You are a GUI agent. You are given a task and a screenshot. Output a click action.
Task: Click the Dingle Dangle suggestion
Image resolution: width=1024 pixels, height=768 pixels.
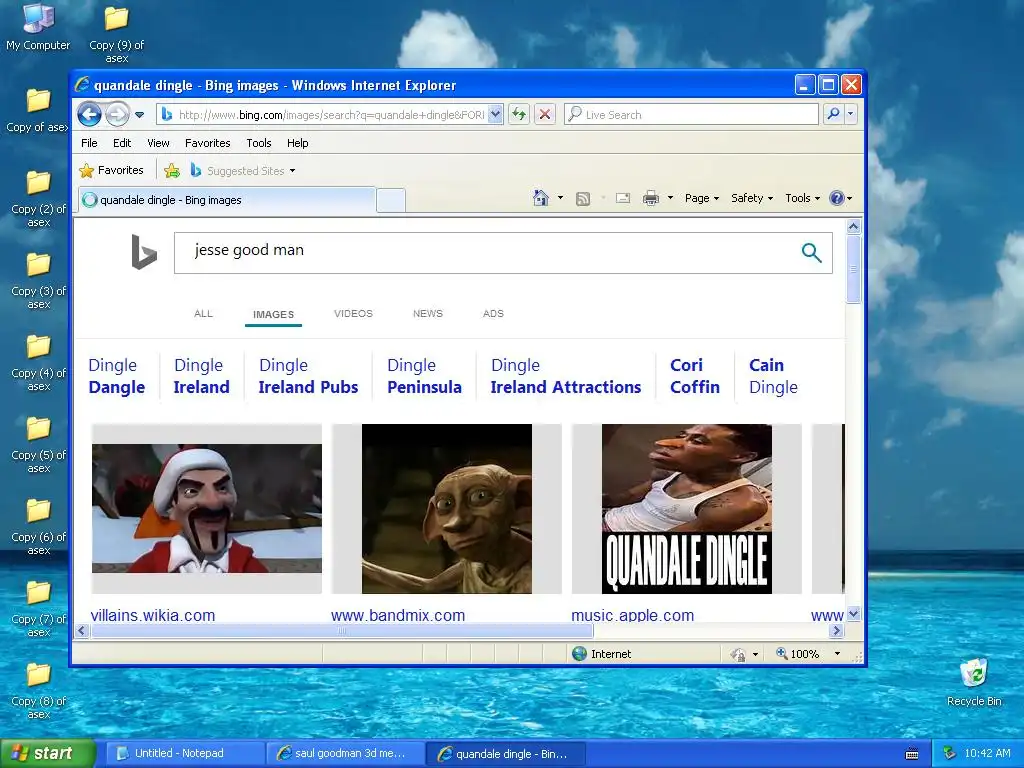point(116,376)
